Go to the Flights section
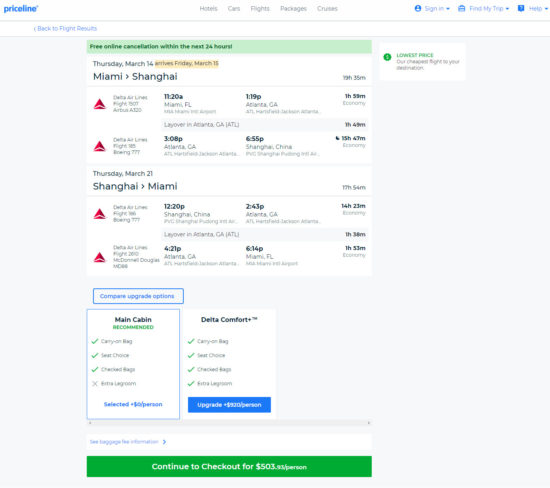The image size is (550, 488). tap(260, 9)
